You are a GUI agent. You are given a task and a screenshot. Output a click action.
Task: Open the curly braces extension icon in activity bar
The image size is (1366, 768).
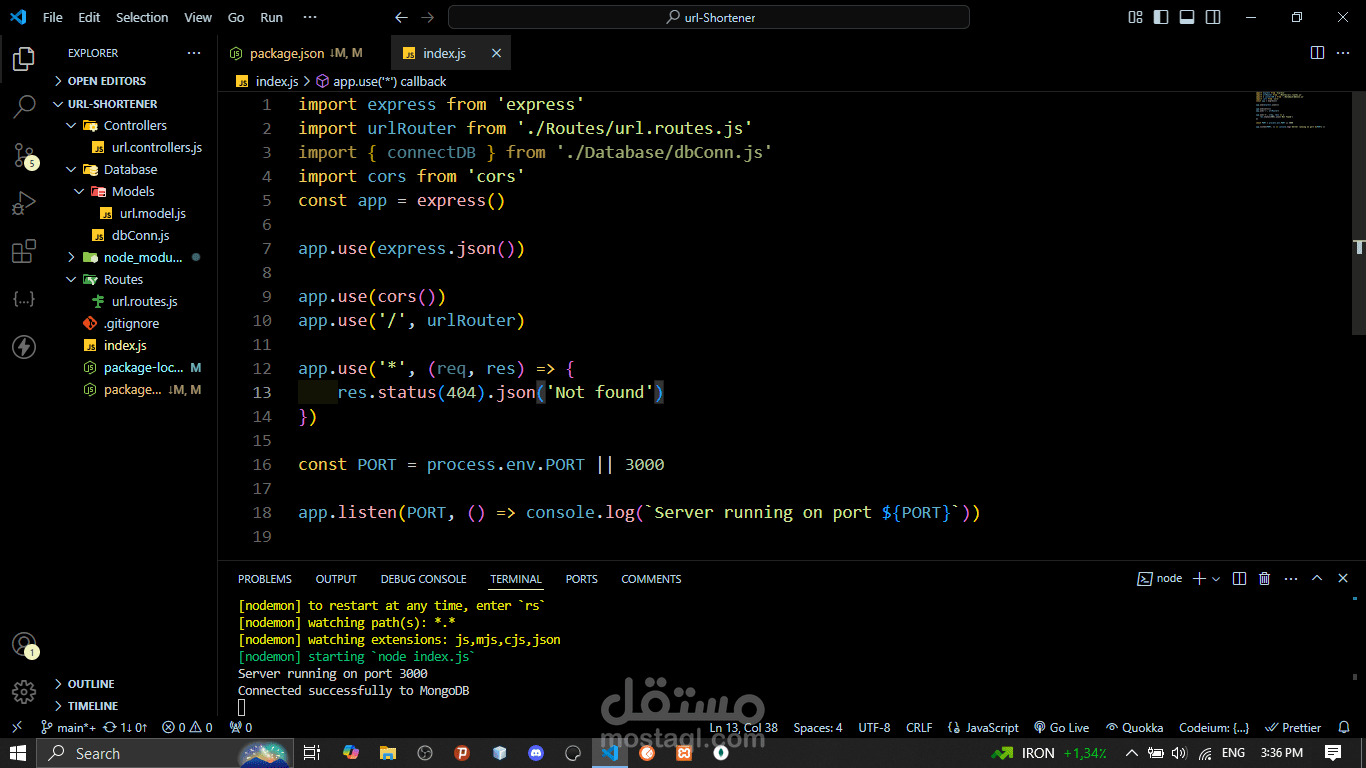tap(24, 299)
